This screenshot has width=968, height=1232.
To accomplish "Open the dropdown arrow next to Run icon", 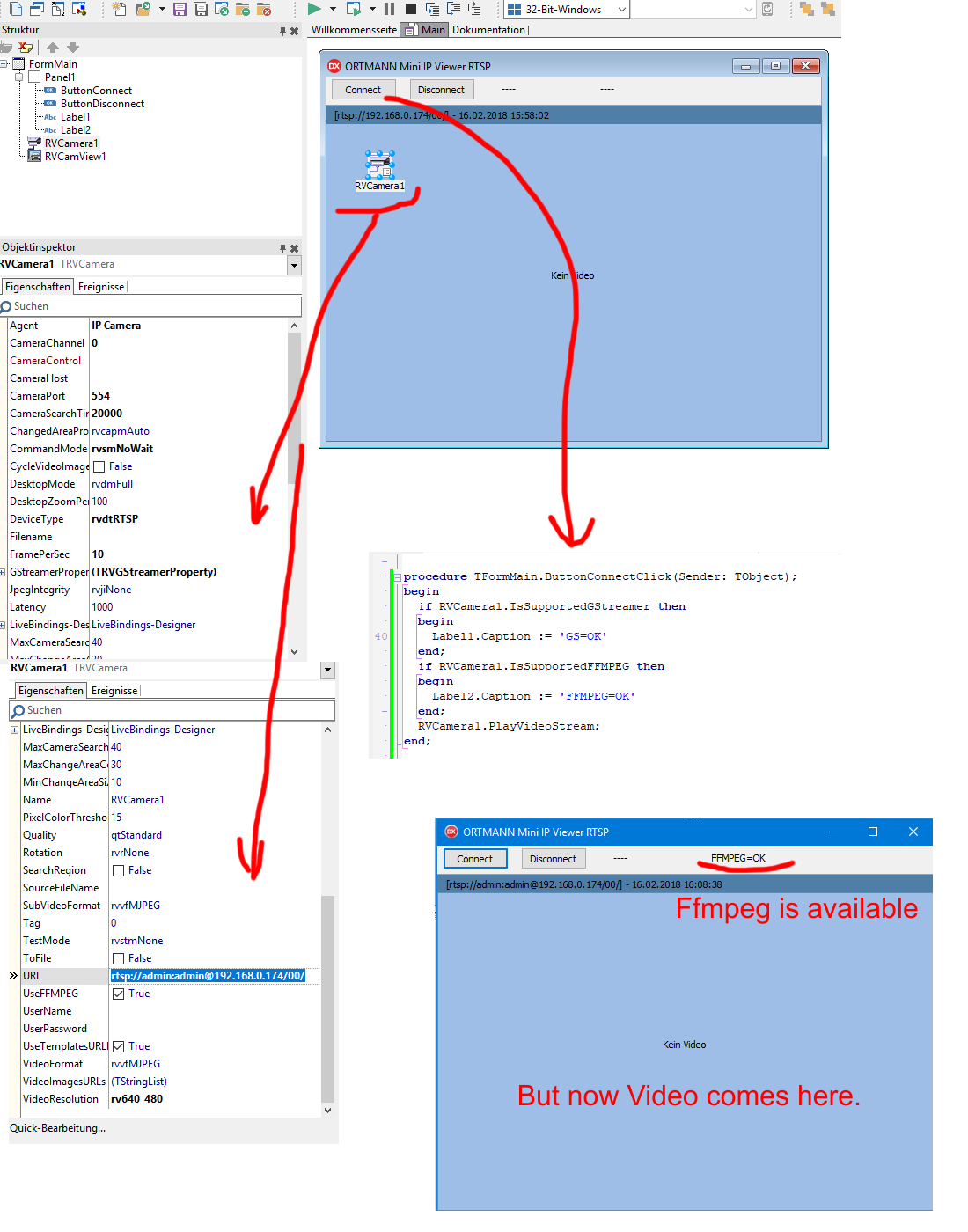I will 333,9.
